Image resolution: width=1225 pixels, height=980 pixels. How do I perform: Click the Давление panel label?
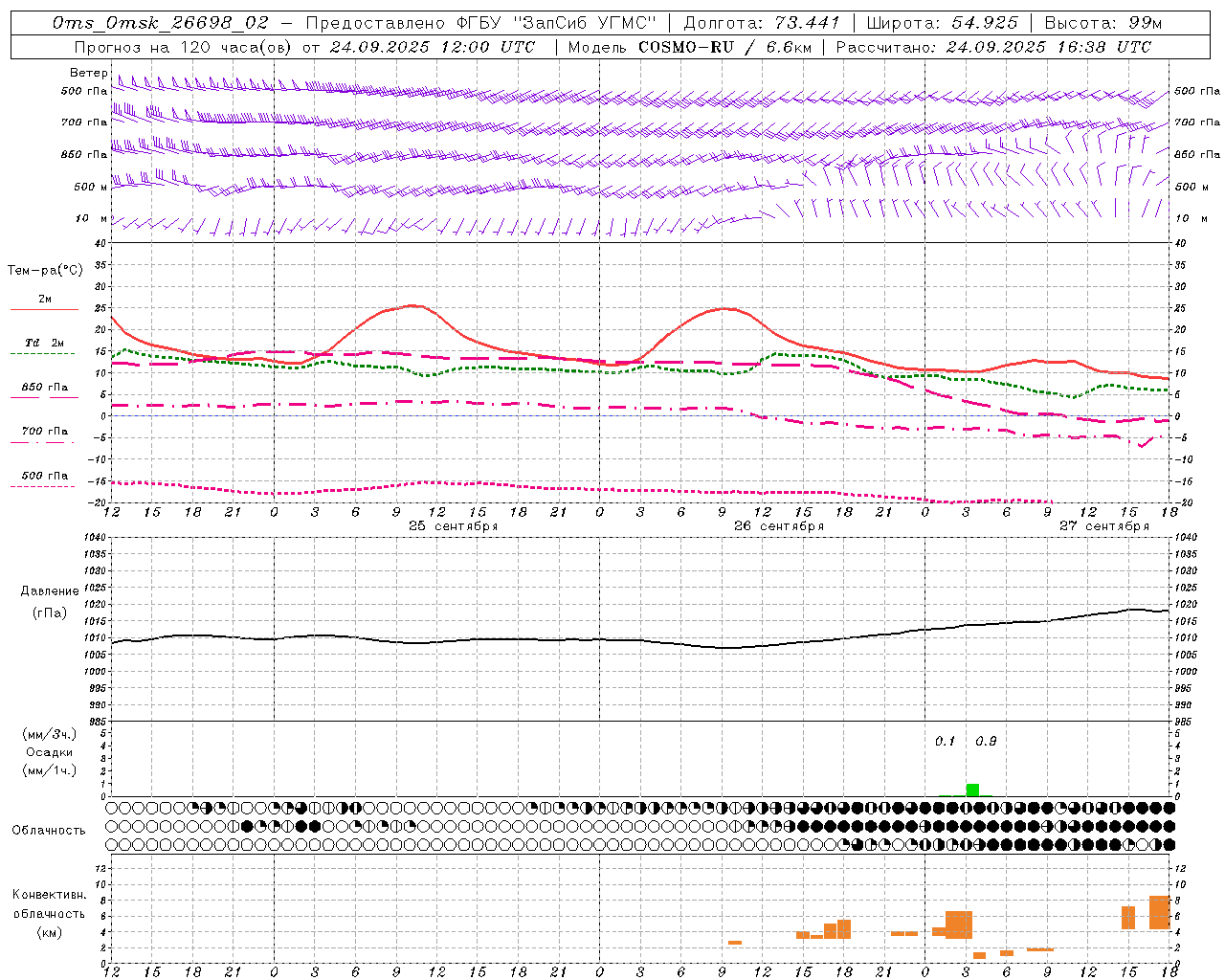click(x=49, y=591)
